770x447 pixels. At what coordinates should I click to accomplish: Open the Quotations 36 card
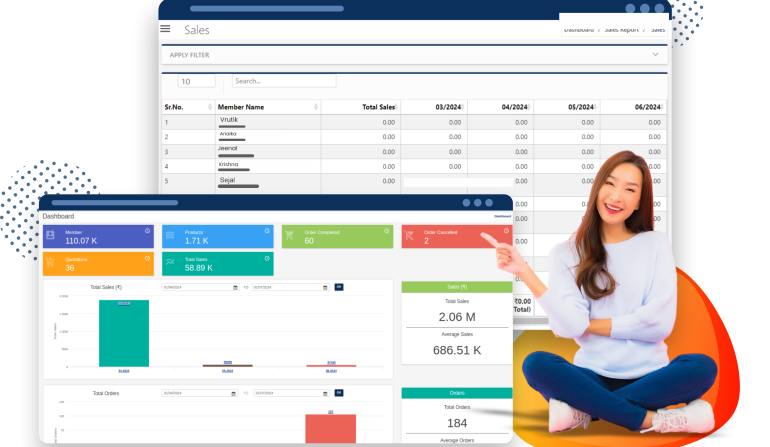[98, 264]
